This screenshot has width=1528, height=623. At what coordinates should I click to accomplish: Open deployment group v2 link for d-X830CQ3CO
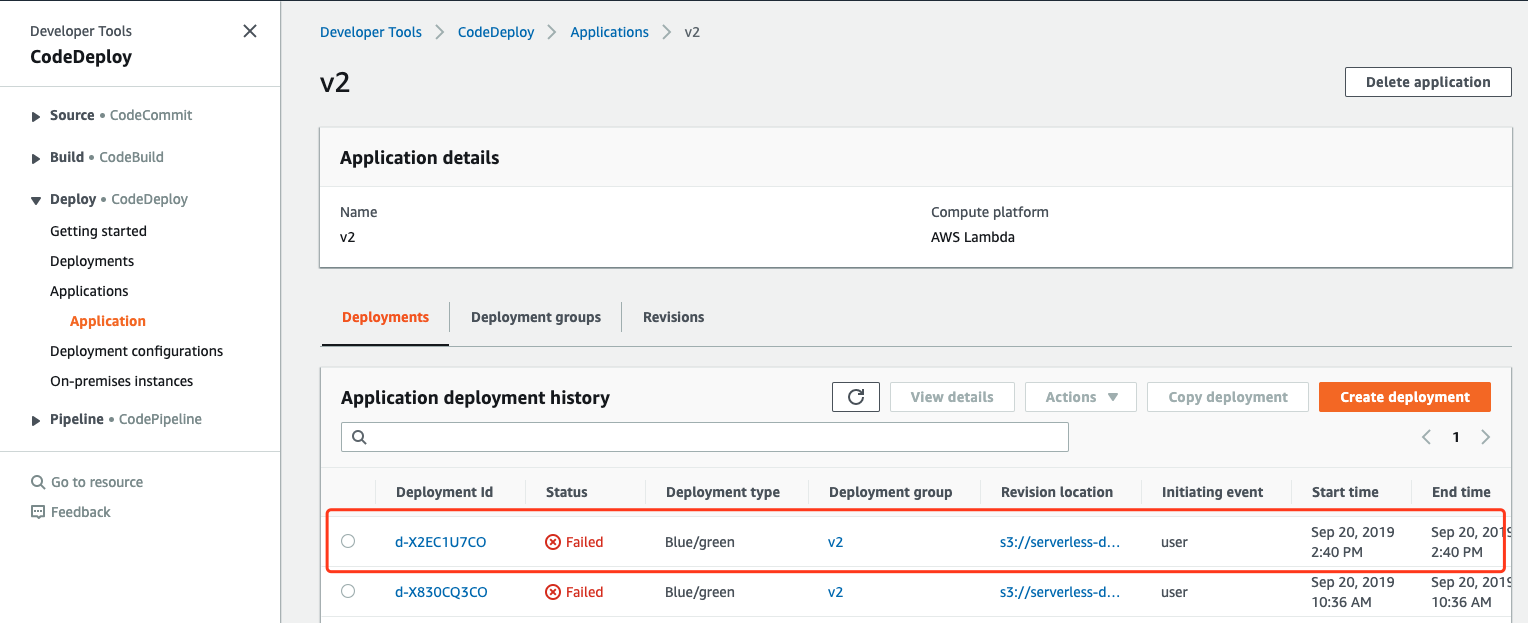point(835,592)
